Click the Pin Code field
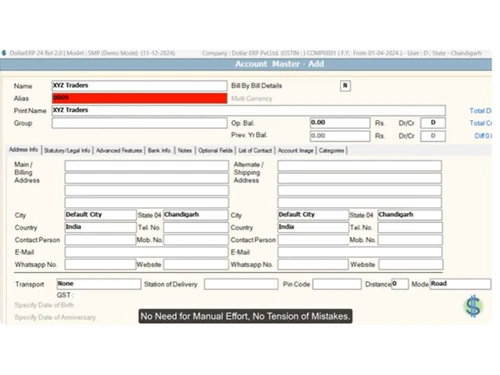Image resolution: width=500 pixels, height=375 pixels. coord(337,284)
